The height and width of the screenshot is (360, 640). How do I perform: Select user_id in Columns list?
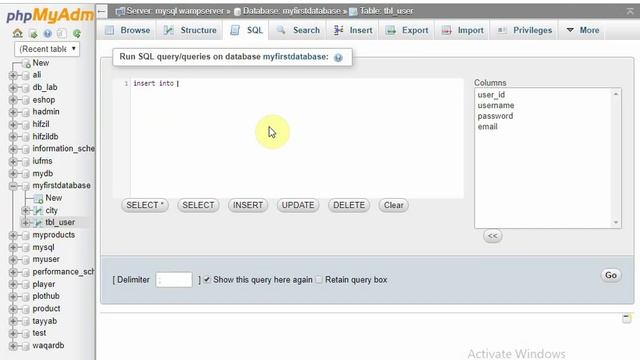491,95
